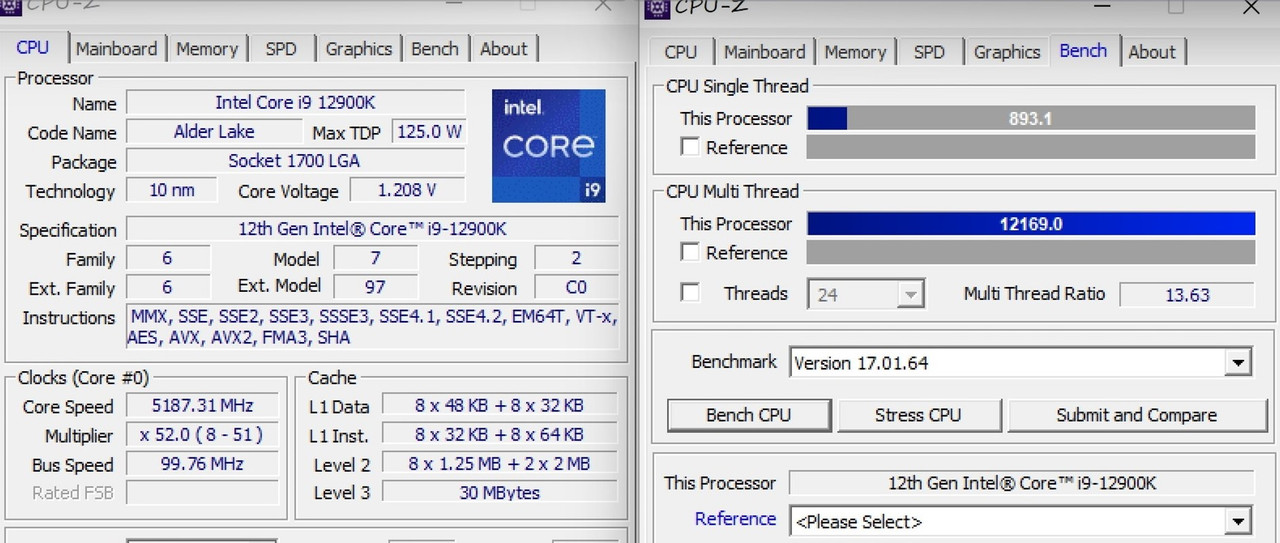Click Ext. Model value 97
The height and width of the screenshot is (543, 1280).
click(375, 287)
